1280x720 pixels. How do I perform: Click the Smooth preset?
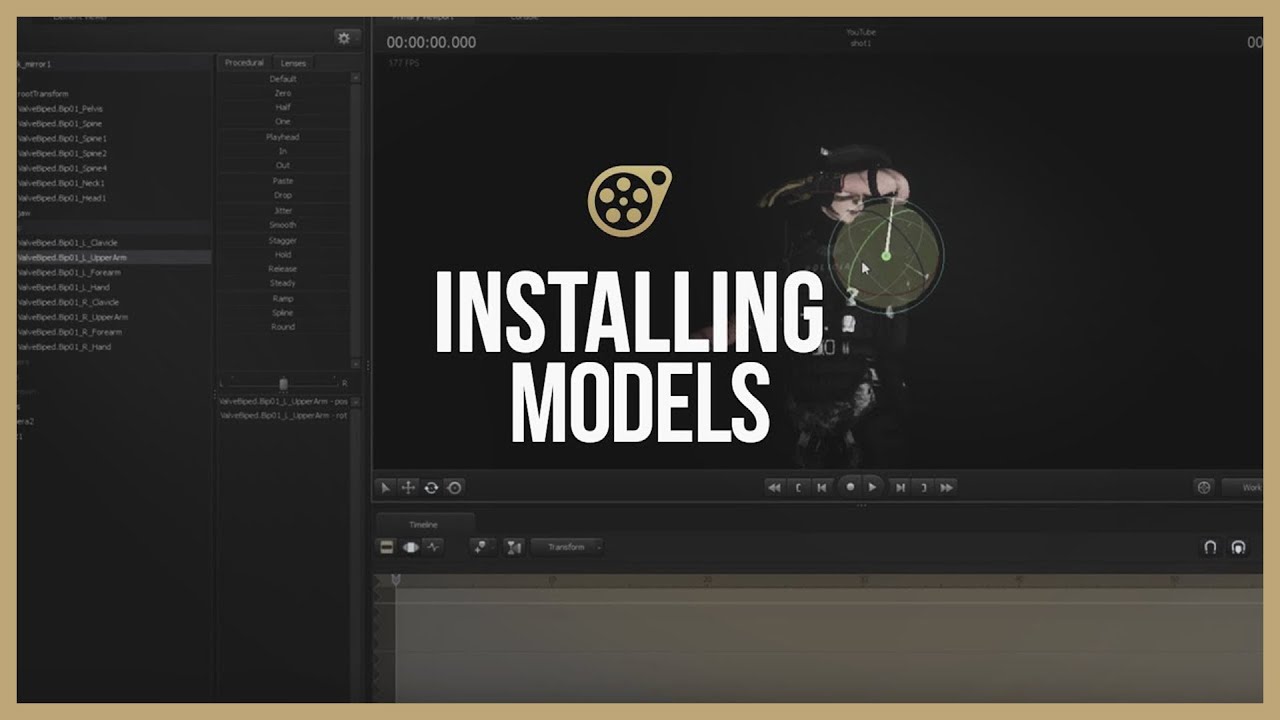[283, 225]
